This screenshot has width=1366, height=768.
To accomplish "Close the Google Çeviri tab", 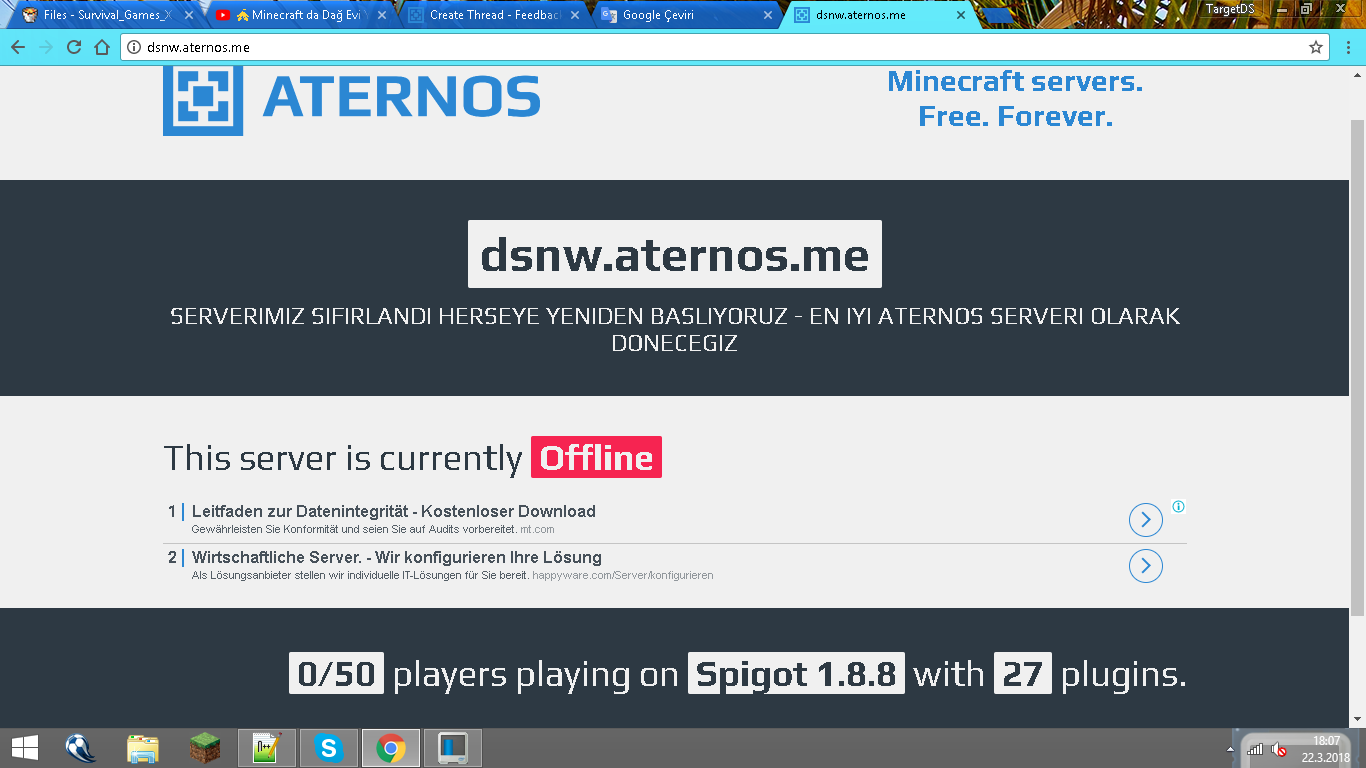I will coord(768,15).
